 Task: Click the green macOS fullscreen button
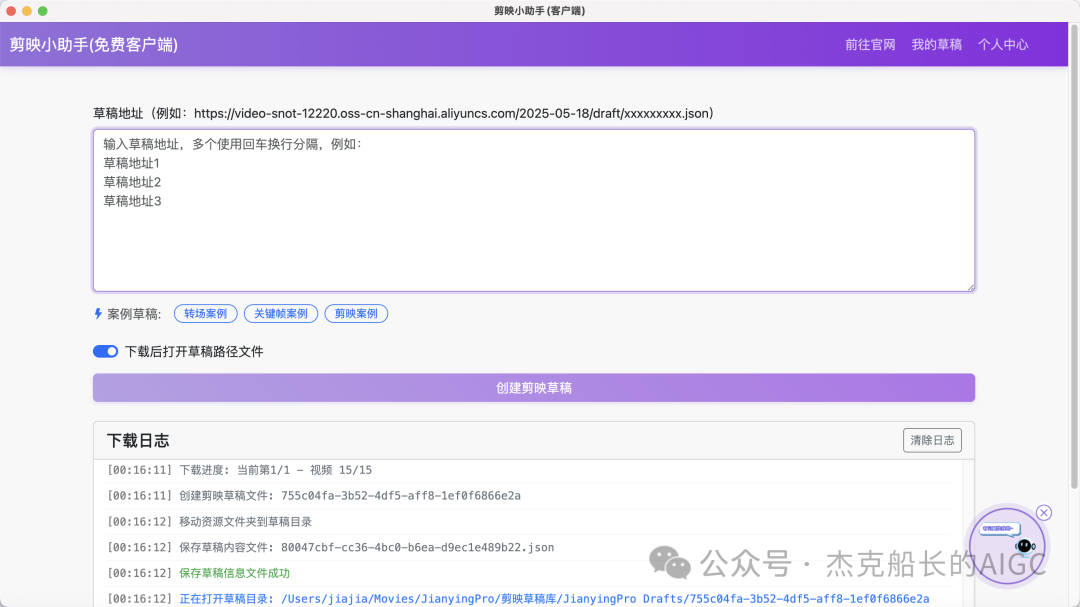point(43,11)
